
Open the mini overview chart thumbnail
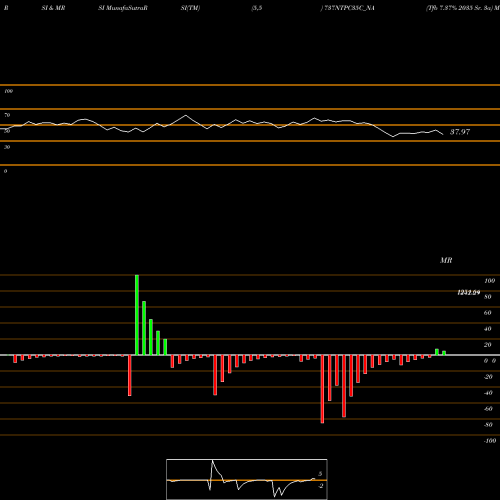click(247, 479)
